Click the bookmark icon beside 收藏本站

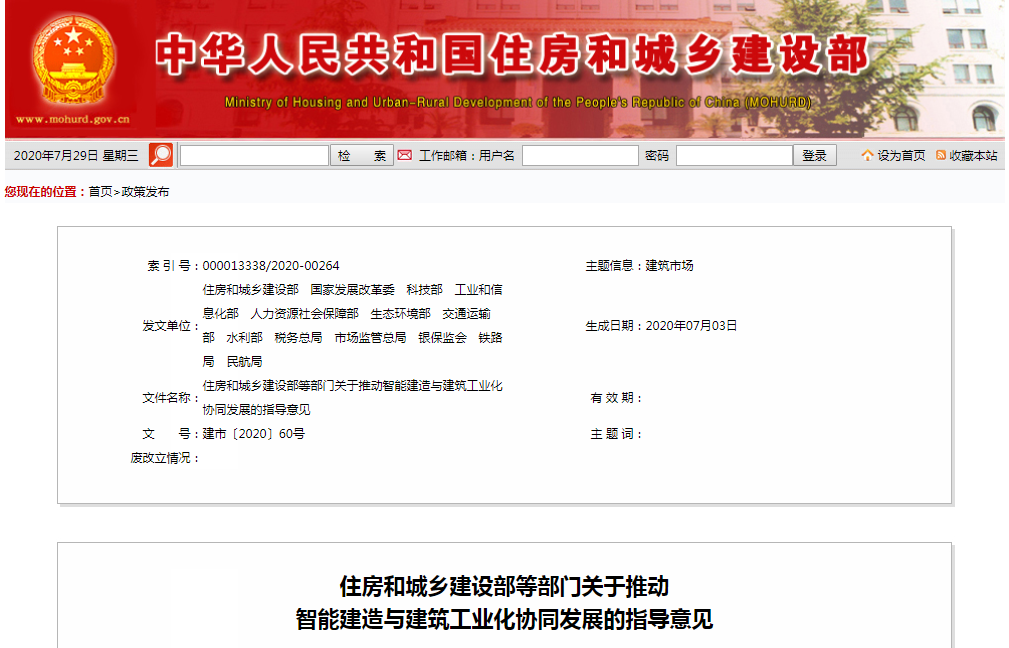[941, 155]
